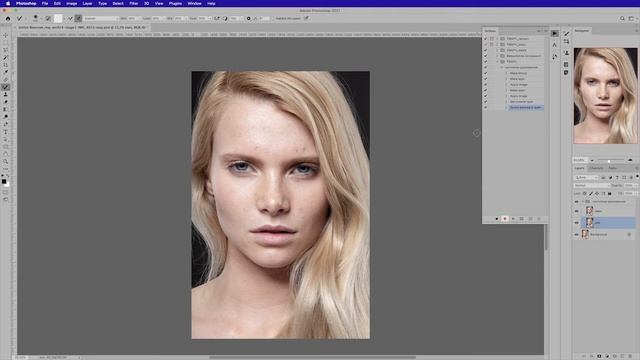
Task: Toggle the first Make layer step checkbox
Action: tap(485, 79)
